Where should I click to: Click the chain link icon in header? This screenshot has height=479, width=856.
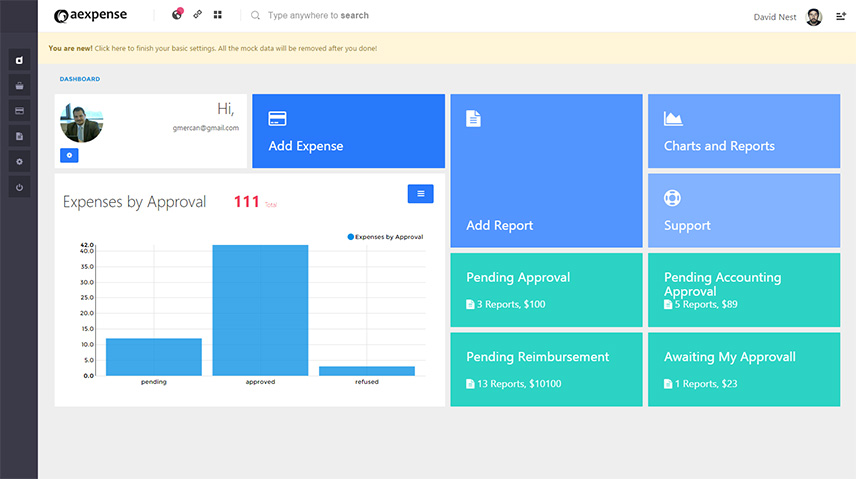tap(198, 16)
